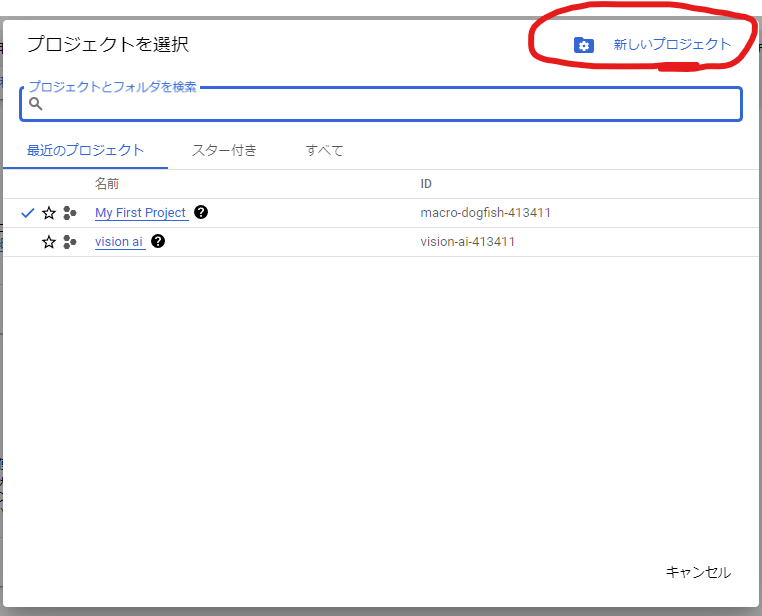Screen dimensions: 762x616
Task: Click the プロジェクトを選択 dialog title
Action: 108,44
